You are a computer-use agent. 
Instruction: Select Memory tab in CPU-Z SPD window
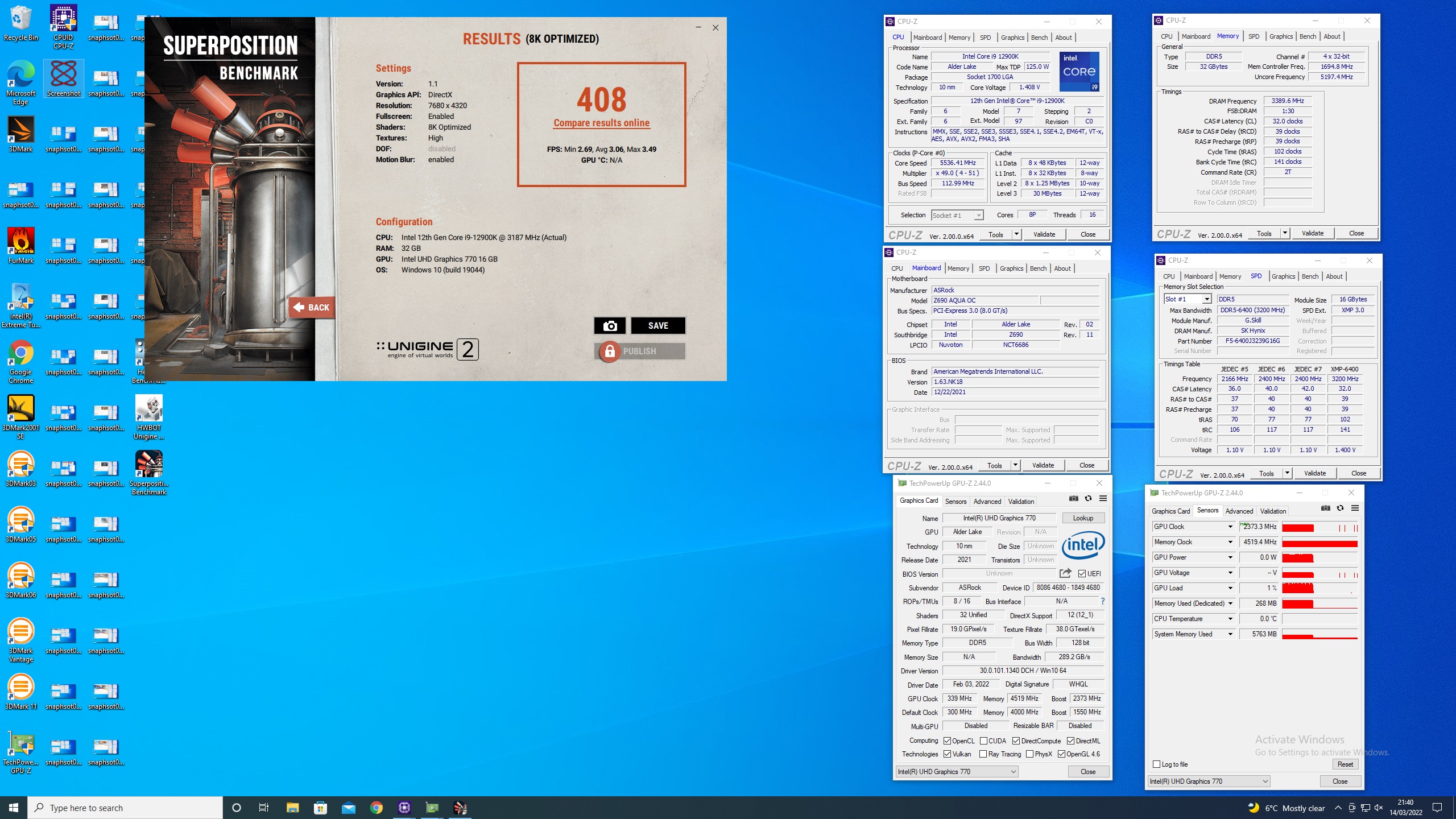pyautogui.click(x=1230, y=276)
